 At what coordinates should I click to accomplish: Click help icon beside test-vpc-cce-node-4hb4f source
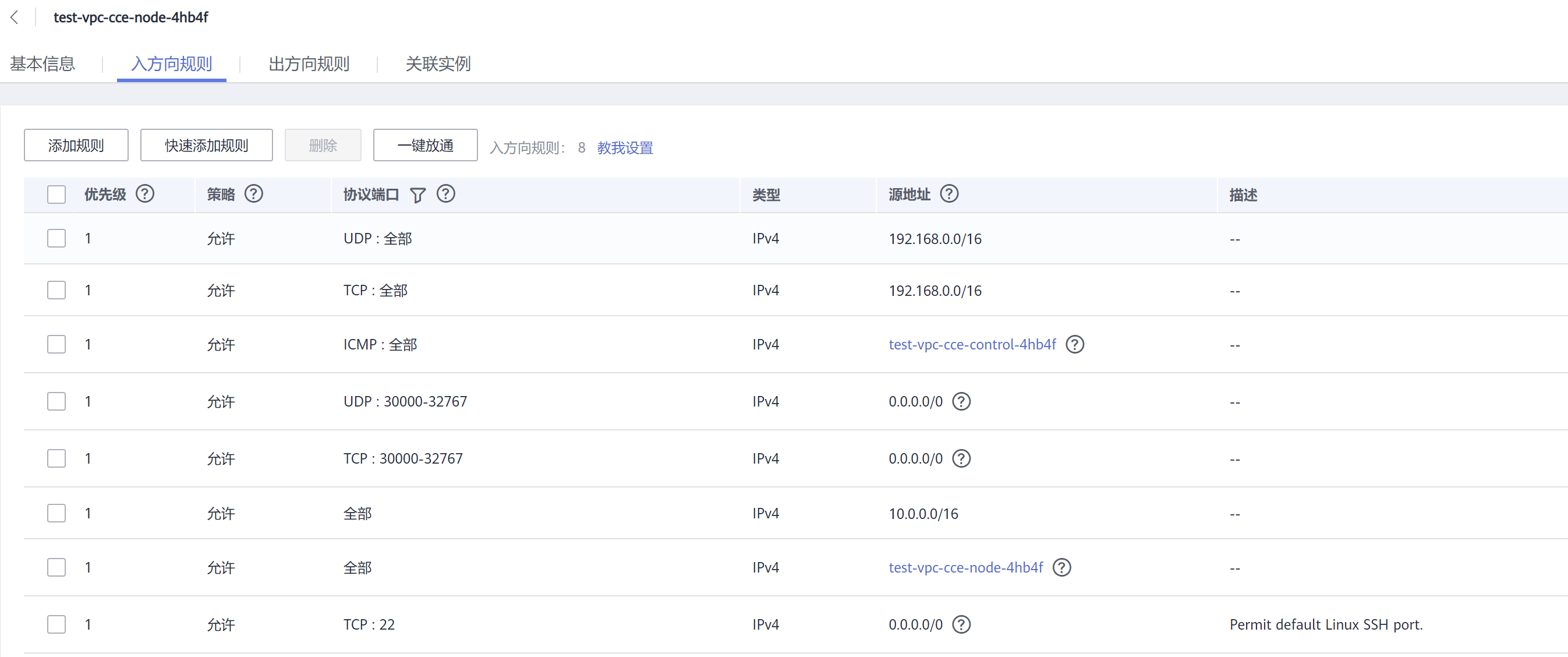coord(1061,567)
